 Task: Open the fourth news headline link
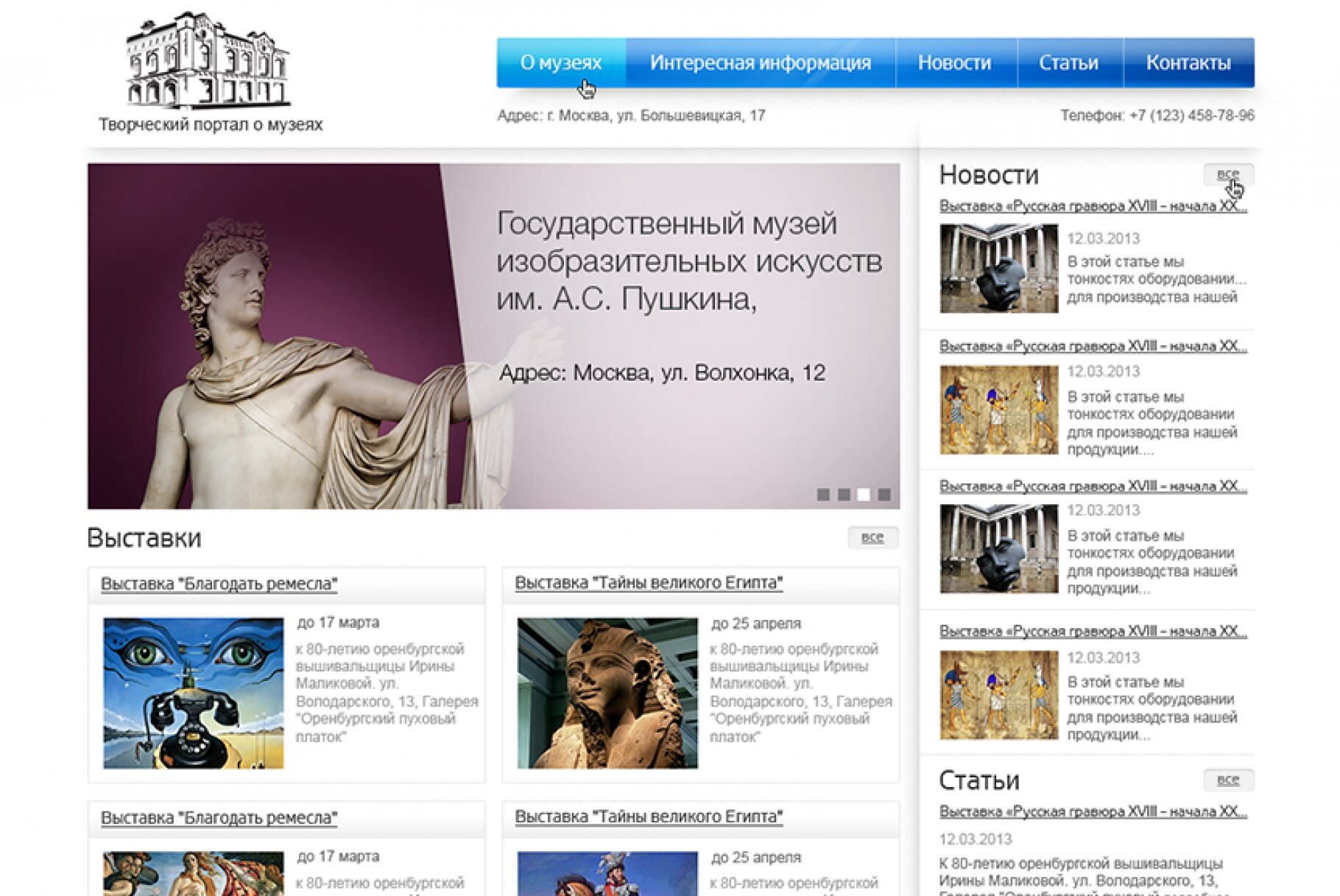pos(1093,631)
